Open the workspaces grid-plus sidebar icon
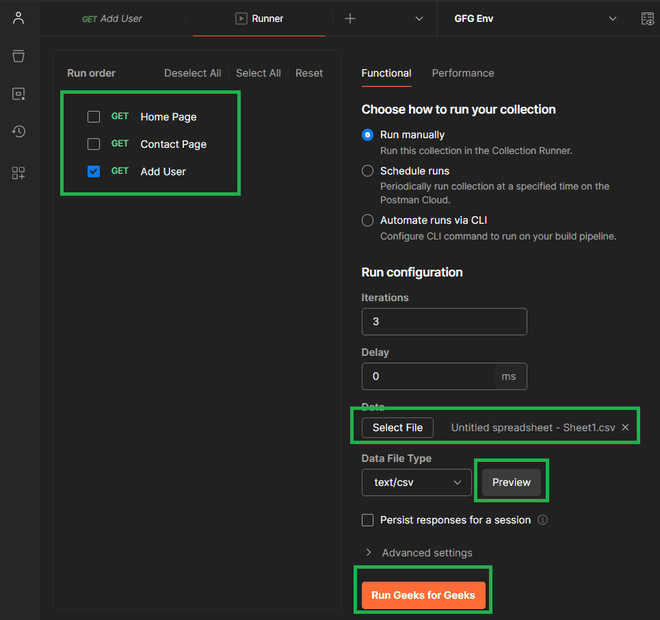 pos(18,173)
